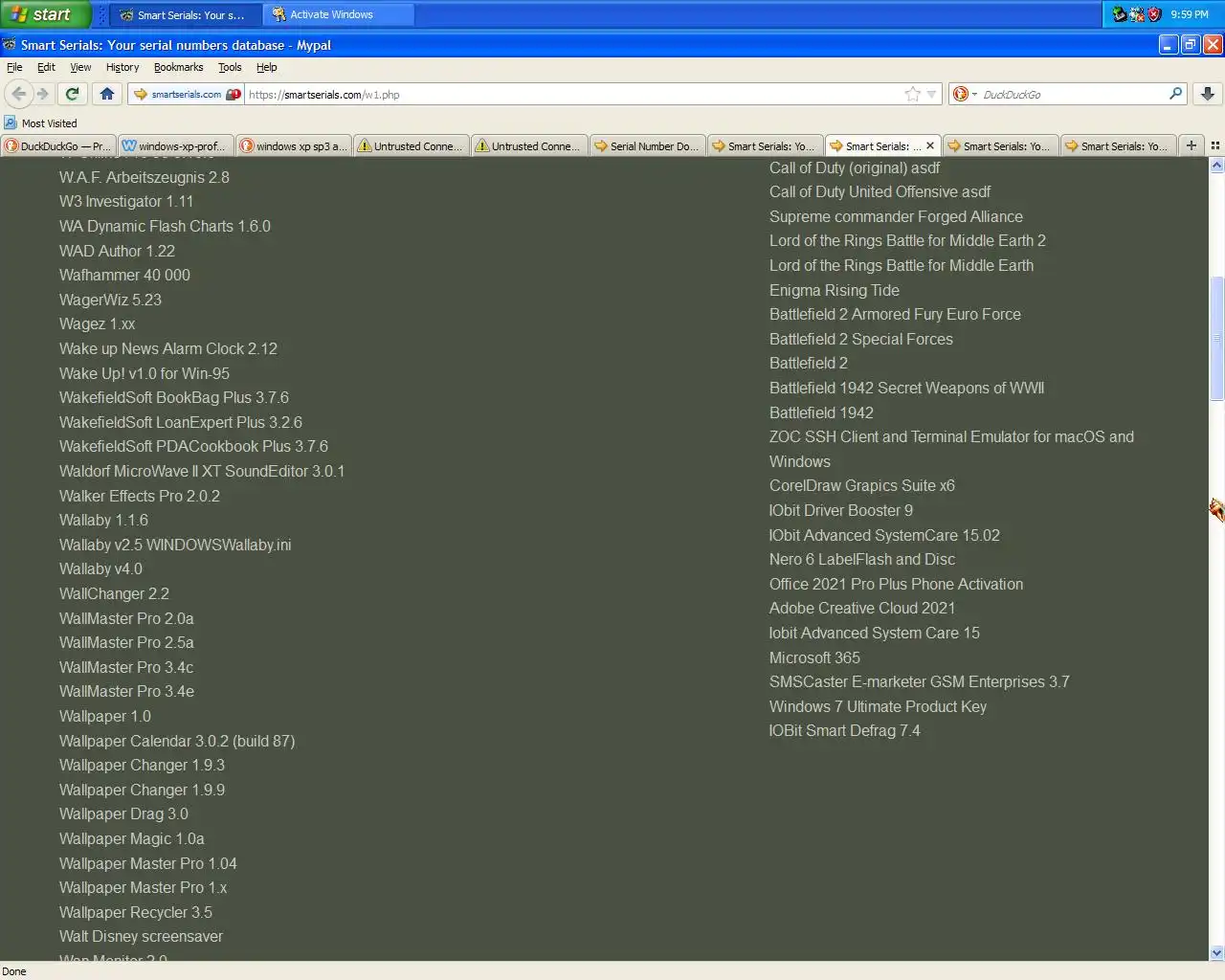Open CorelDraw Grapics Suite x6 link
Image resolution: width=1225 pixels, height=980 pixels.
tap(862, 485)
